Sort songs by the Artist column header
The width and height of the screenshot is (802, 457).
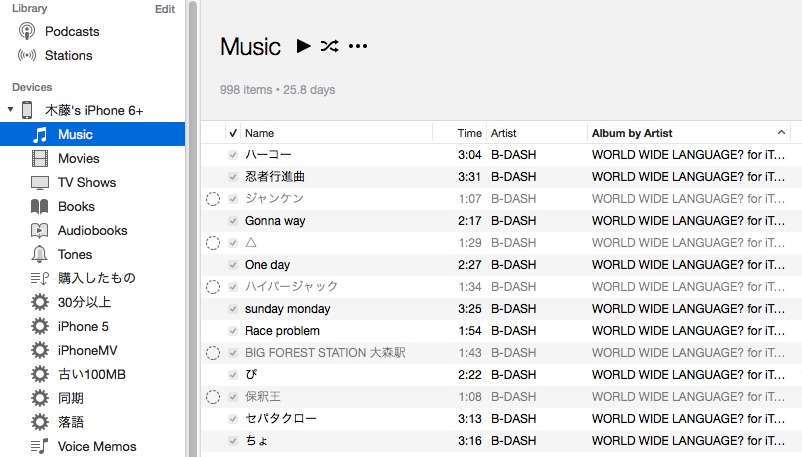[x=503, y=133]
